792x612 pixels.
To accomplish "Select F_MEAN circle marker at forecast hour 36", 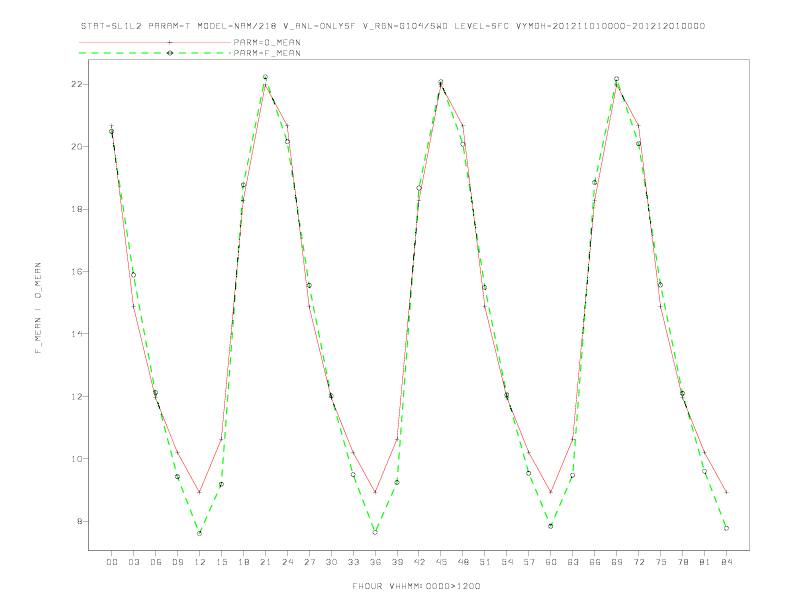I will click(375, 532).
